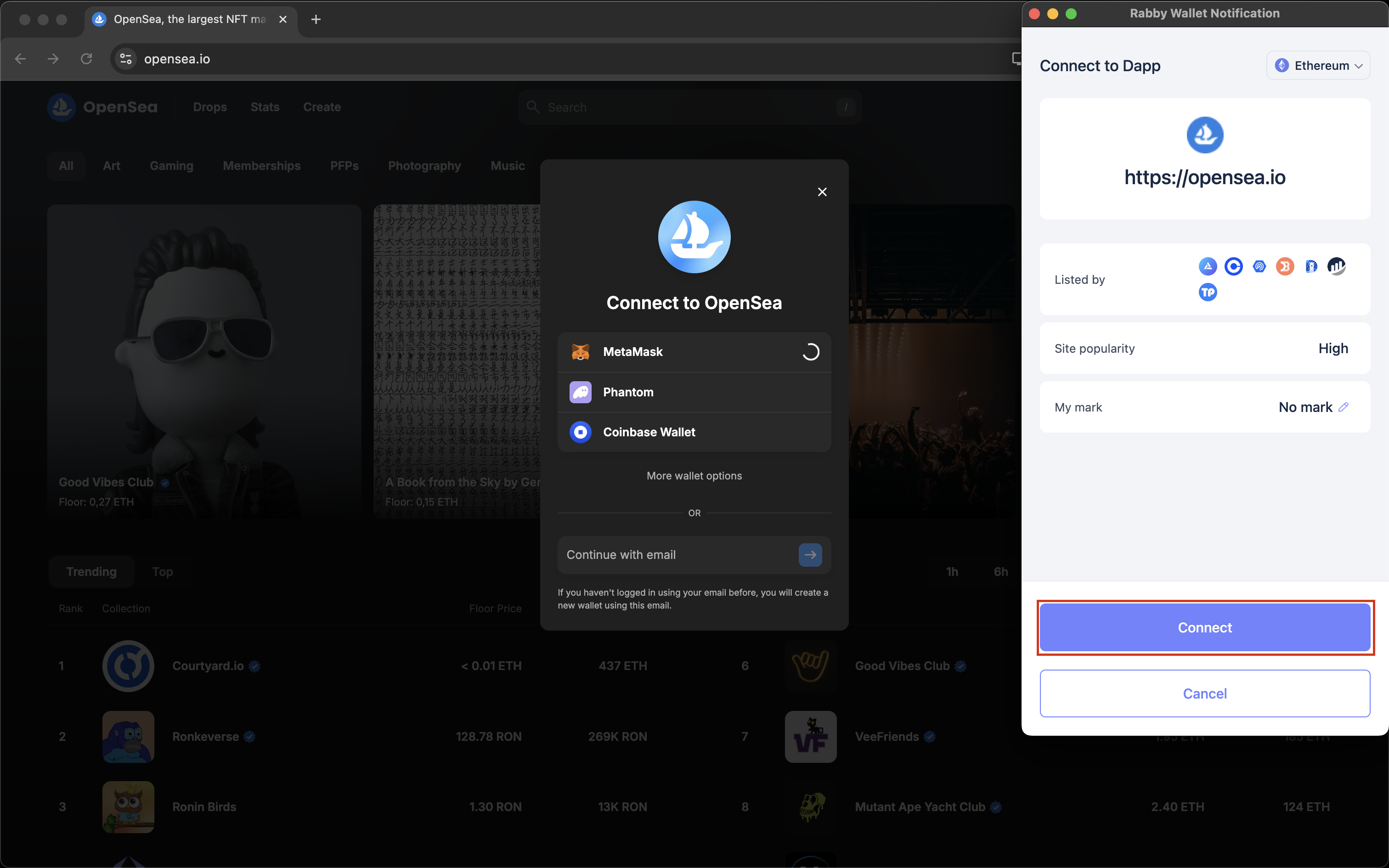This screenshot has width=1389, height=868.
Task: Select the All category tab
Action: tap(66, 166)
